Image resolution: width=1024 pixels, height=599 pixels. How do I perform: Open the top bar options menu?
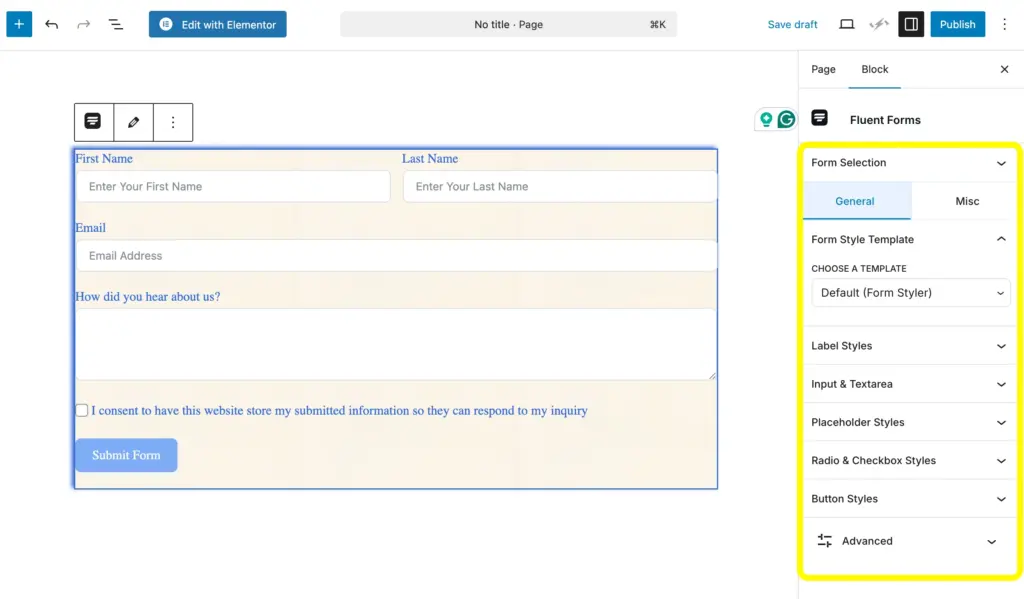pos(1004,24)
